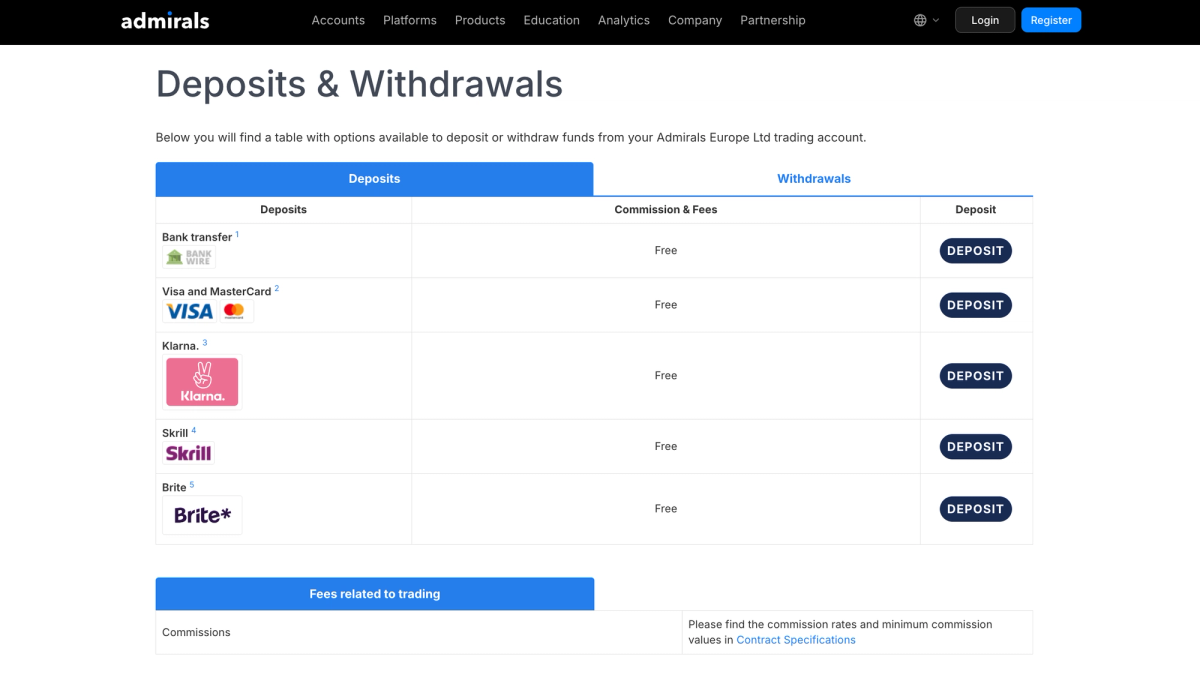
Task: Open the Contract Specifications link
Action: (x=796, y=640)
